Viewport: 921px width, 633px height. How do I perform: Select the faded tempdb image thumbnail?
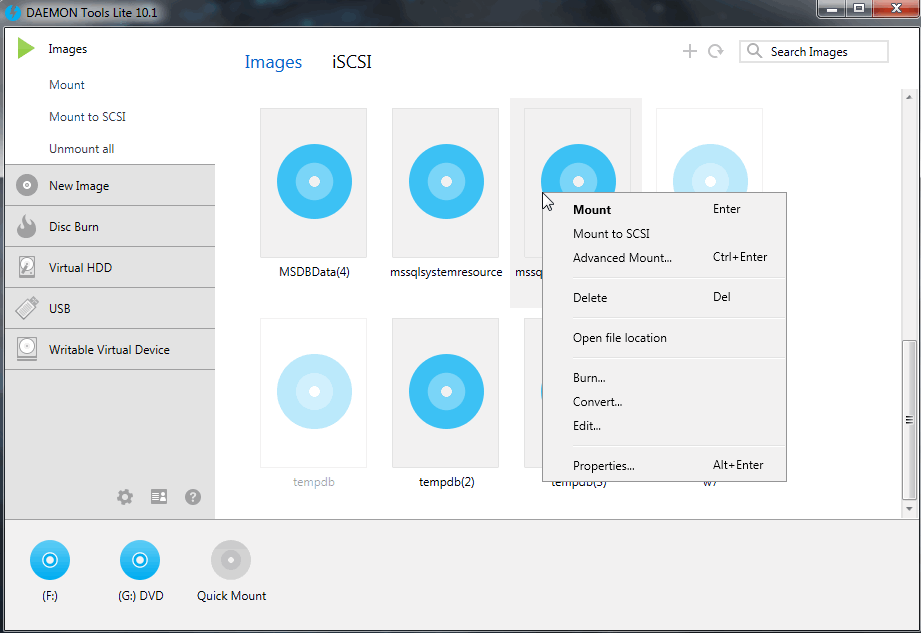(x=314, y=393)
